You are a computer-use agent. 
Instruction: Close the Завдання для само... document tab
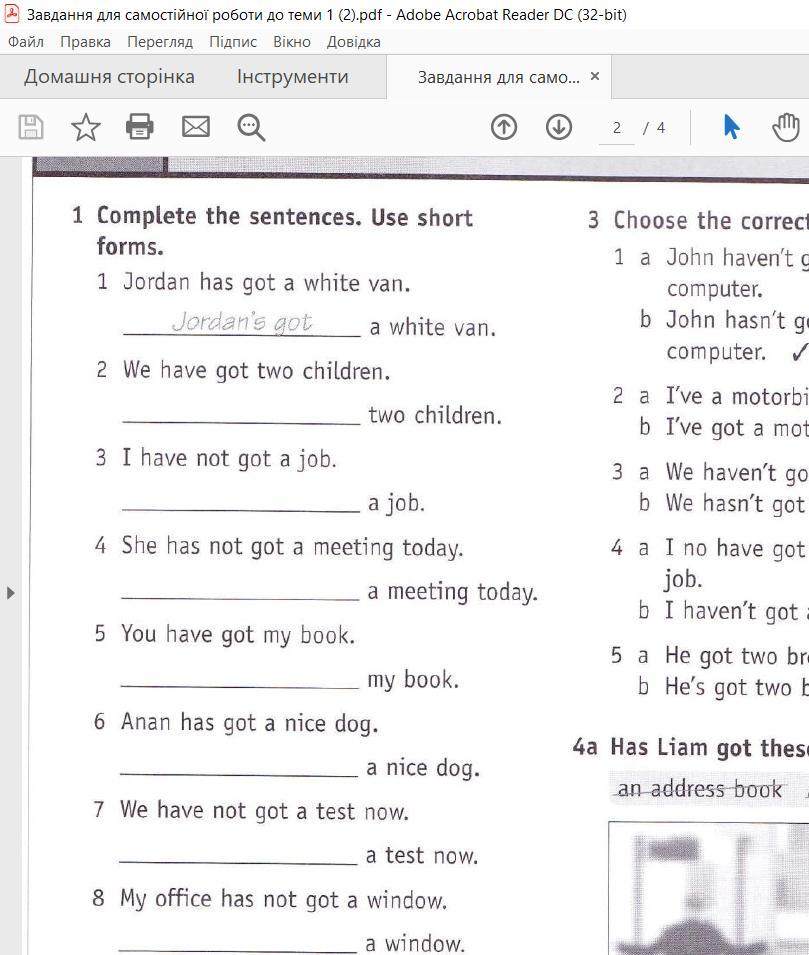(x=595, y=76)
